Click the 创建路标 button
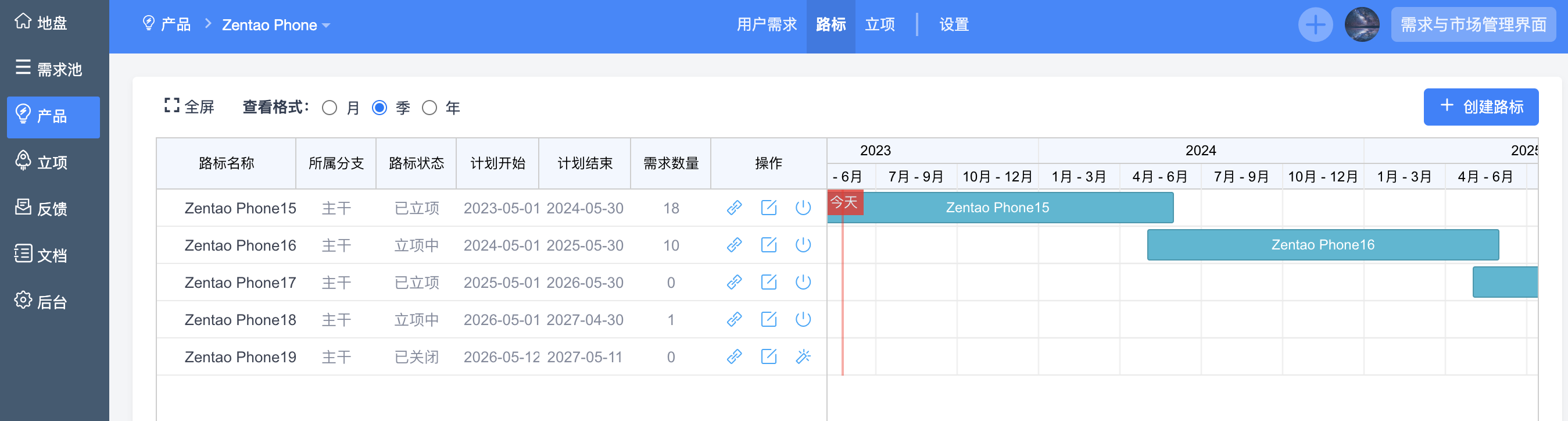1568x421 pixels. (1480, 106)
